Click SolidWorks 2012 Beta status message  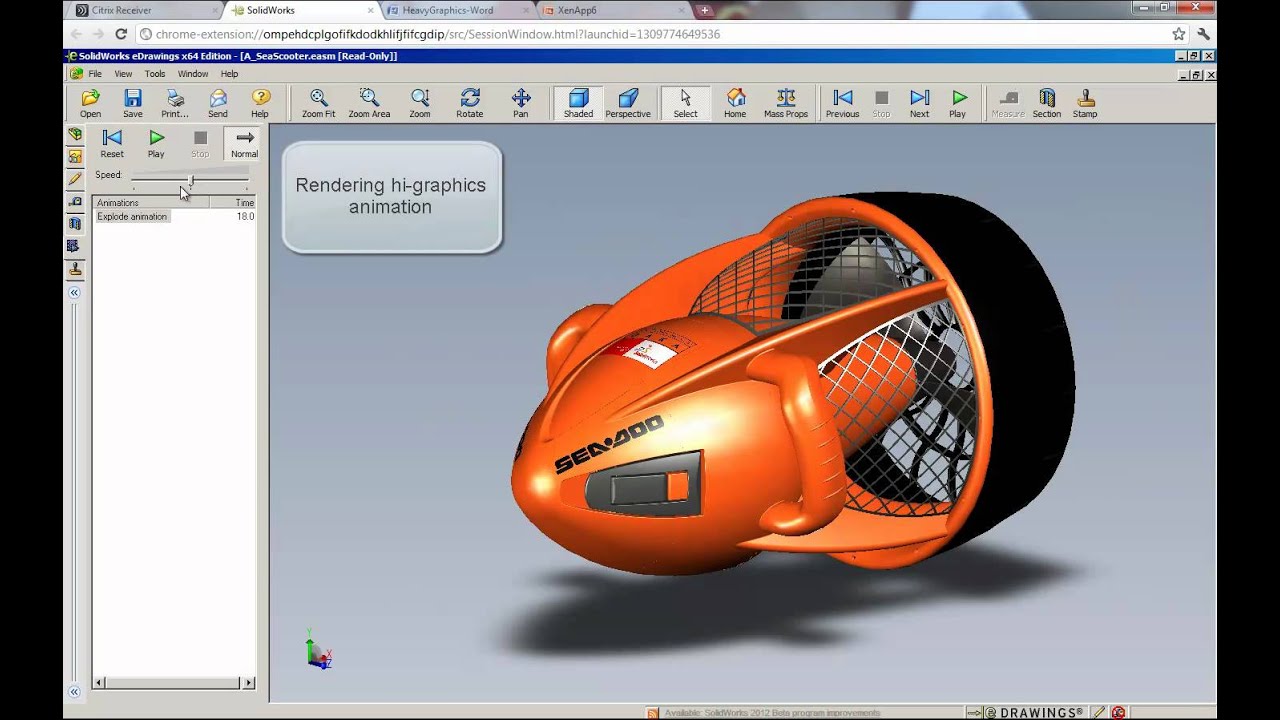(770, 713)
